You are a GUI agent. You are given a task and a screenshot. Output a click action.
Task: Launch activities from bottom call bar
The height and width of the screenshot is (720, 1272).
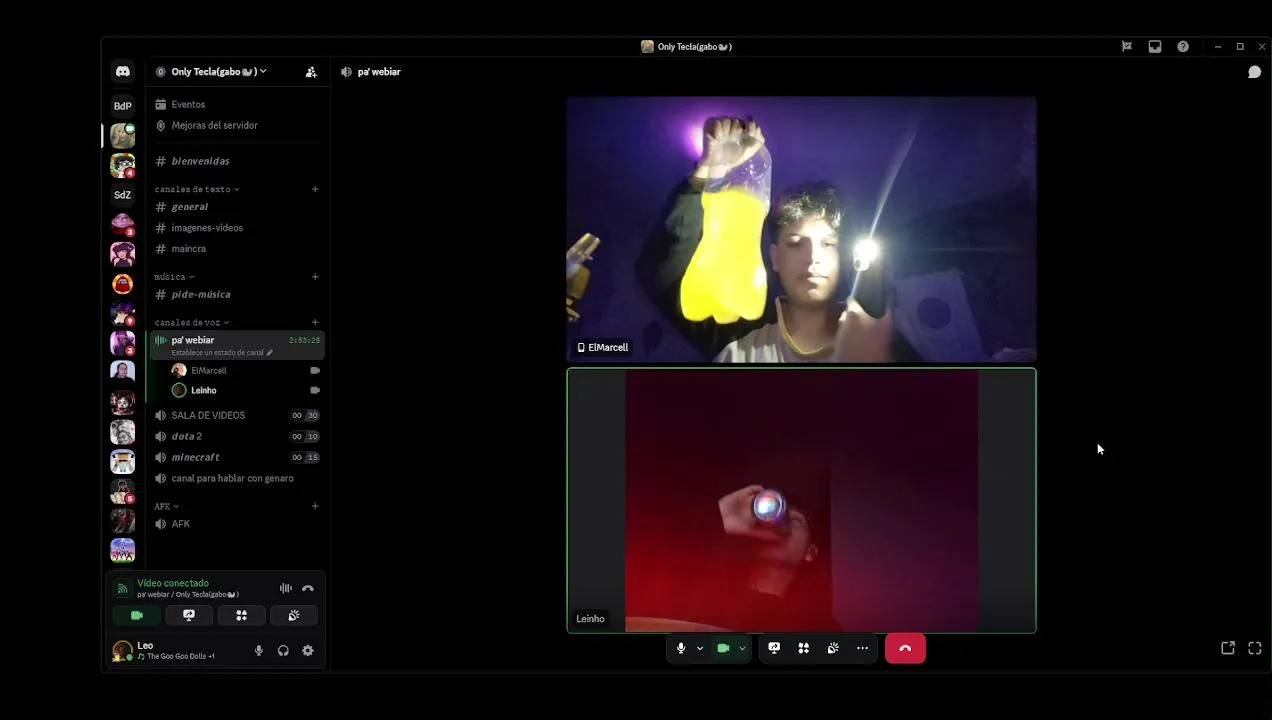(803, 648)
